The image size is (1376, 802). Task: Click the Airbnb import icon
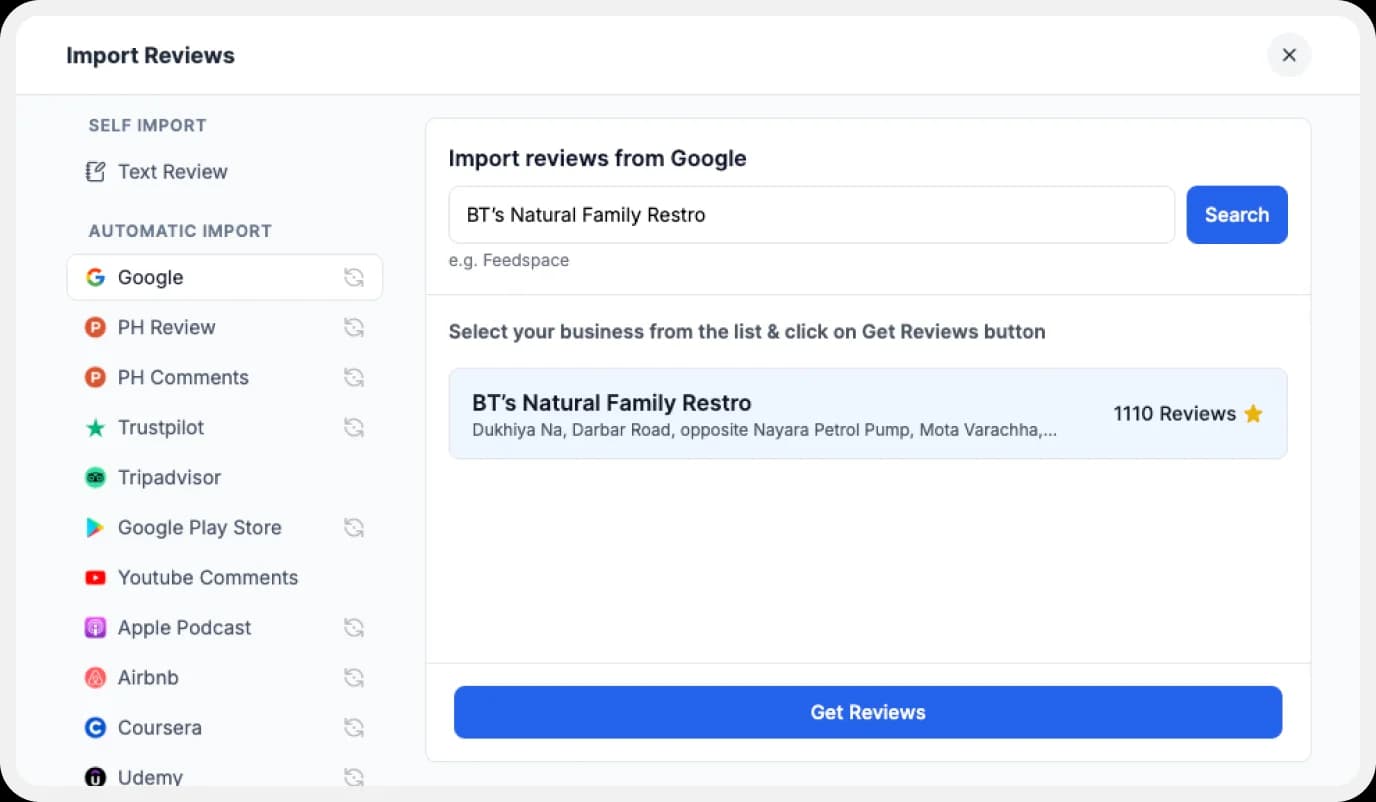95,677
